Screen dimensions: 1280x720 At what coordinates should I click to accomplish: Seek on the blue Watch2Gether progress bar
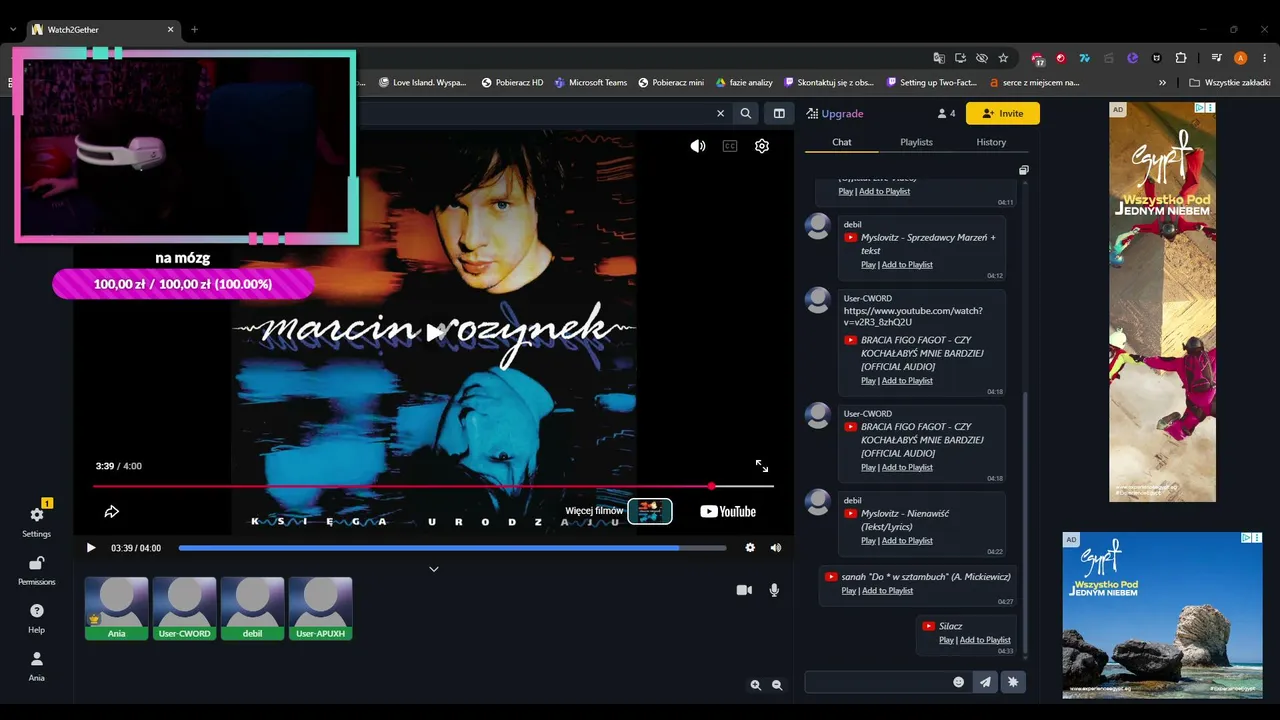(x=453, y=548)
